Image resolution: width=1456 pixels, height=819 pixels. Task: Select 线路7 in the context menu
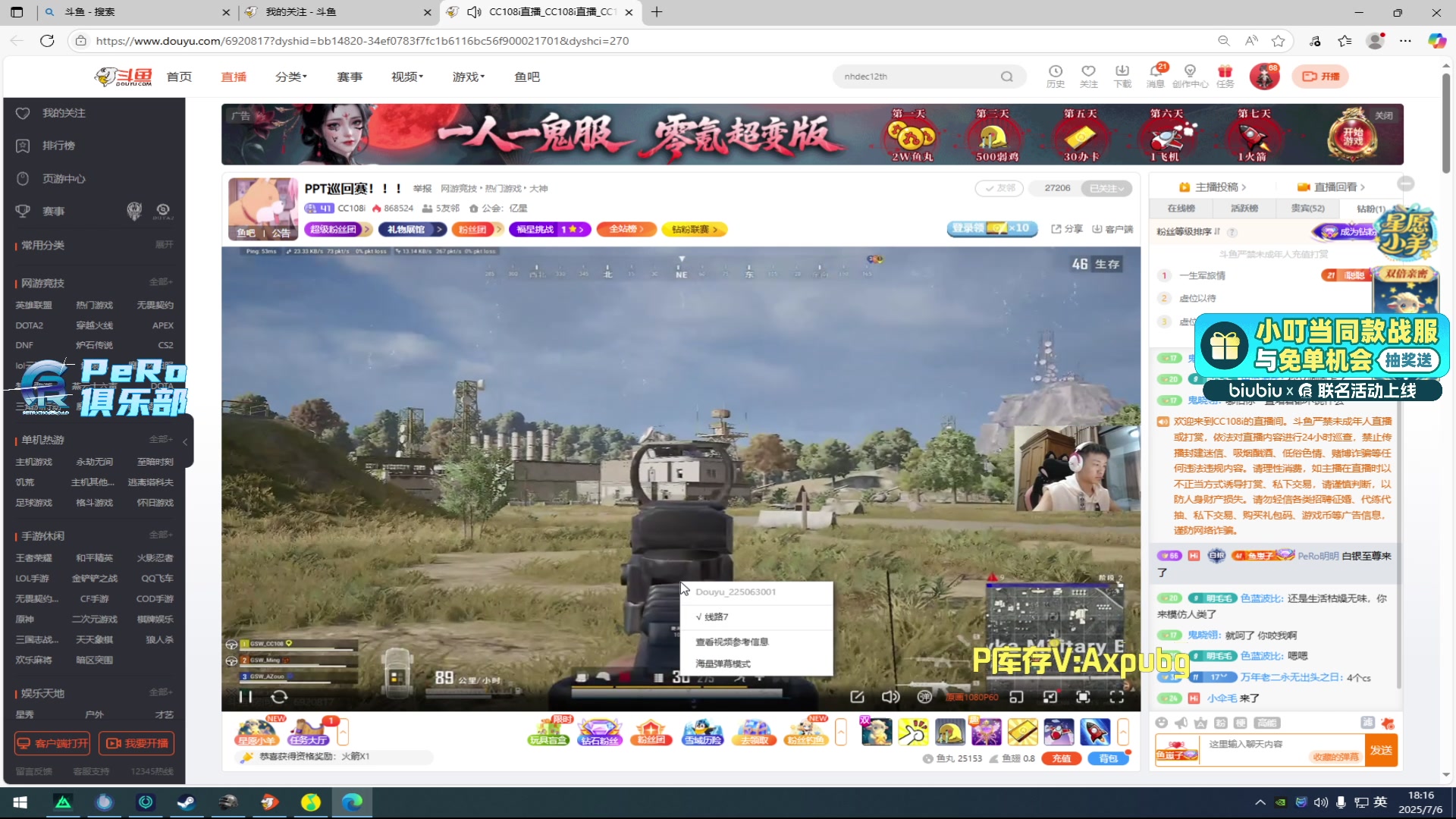(756, 617)
